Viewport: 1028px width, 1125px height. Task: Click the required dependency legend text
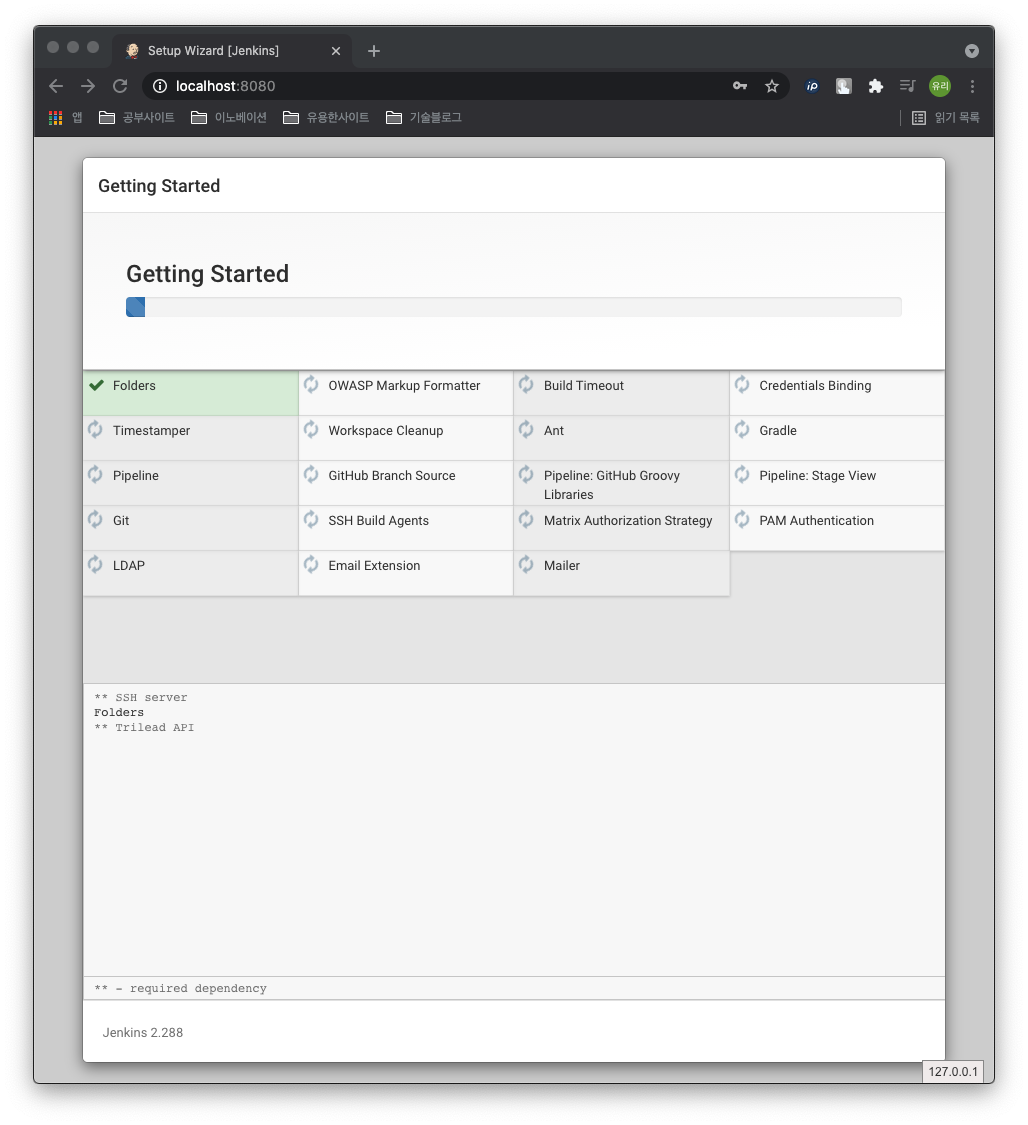[181, 989]
